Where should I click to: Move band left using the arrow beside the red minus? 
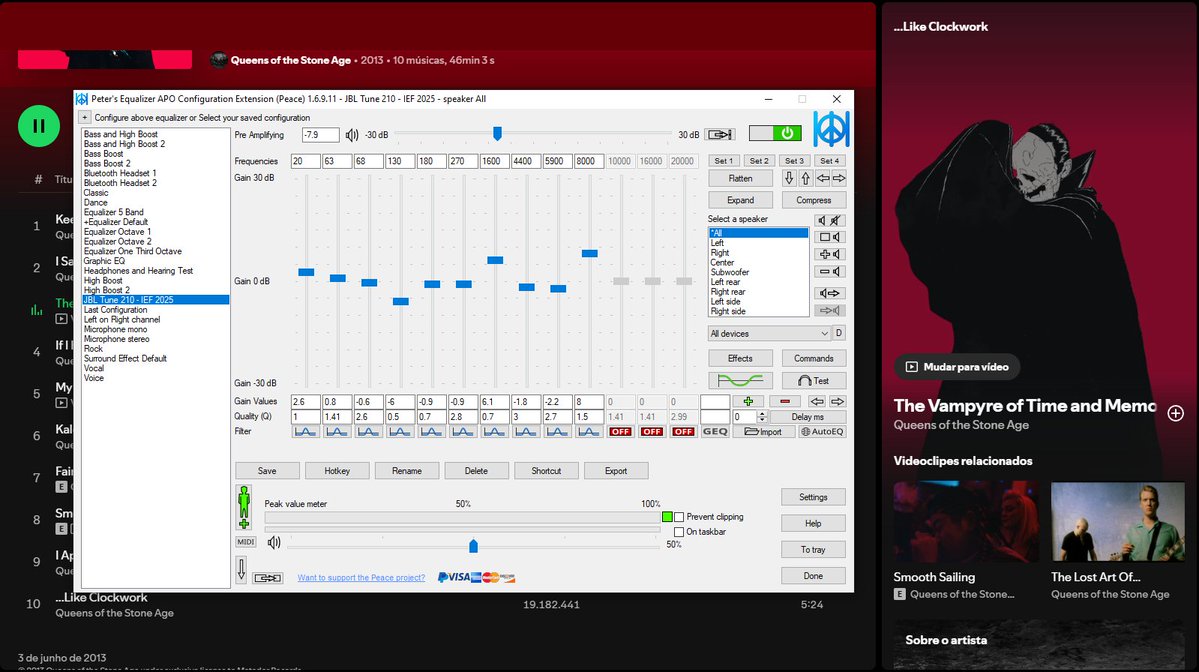pyautogui.click(x=817, y=401)
